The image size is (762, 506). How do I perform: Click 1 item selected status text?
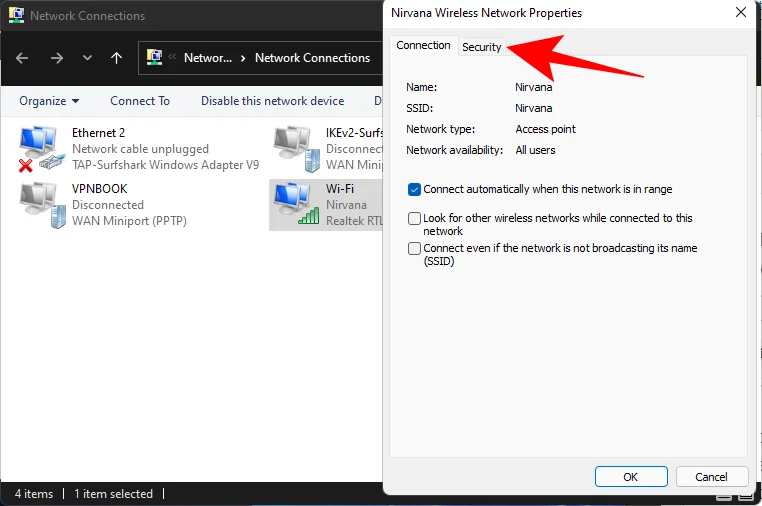[113, 494]
